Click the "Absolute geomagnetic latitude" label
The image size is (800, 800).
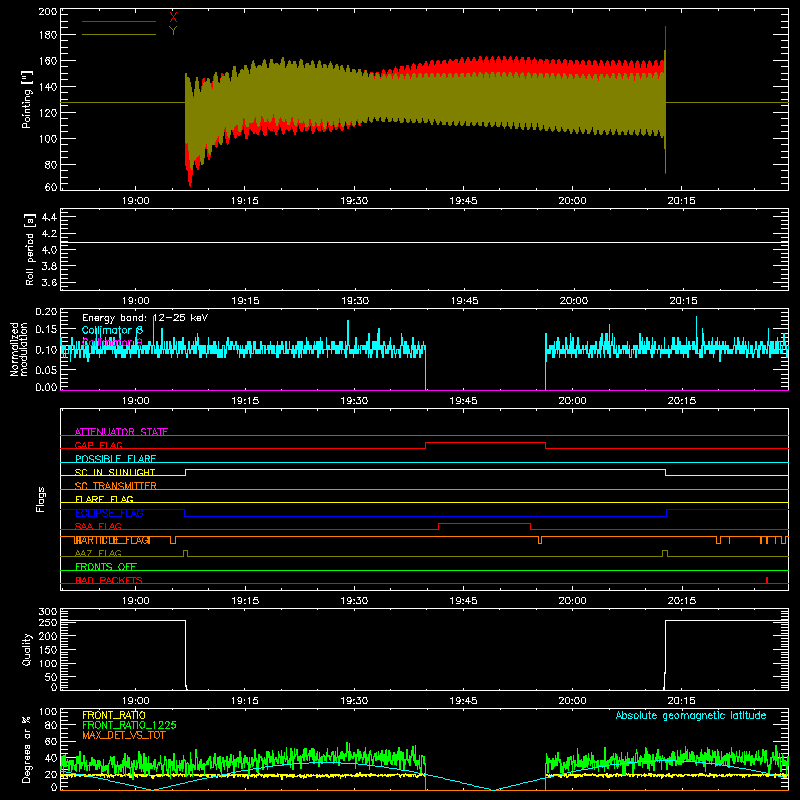pyautogui.click(x=691, y=715)
